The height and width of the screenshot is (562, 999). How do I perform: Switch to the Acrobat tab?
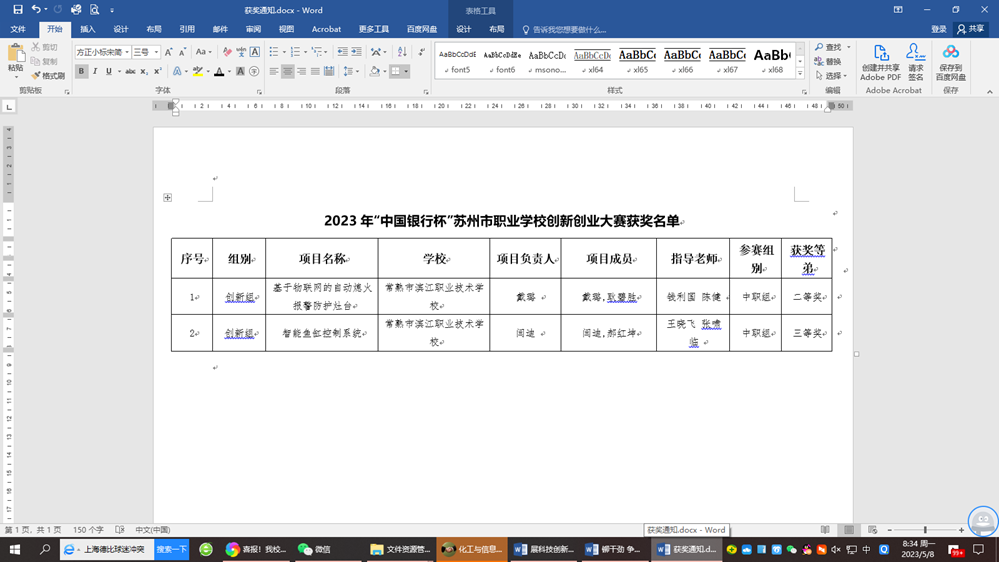coord(326,29)
